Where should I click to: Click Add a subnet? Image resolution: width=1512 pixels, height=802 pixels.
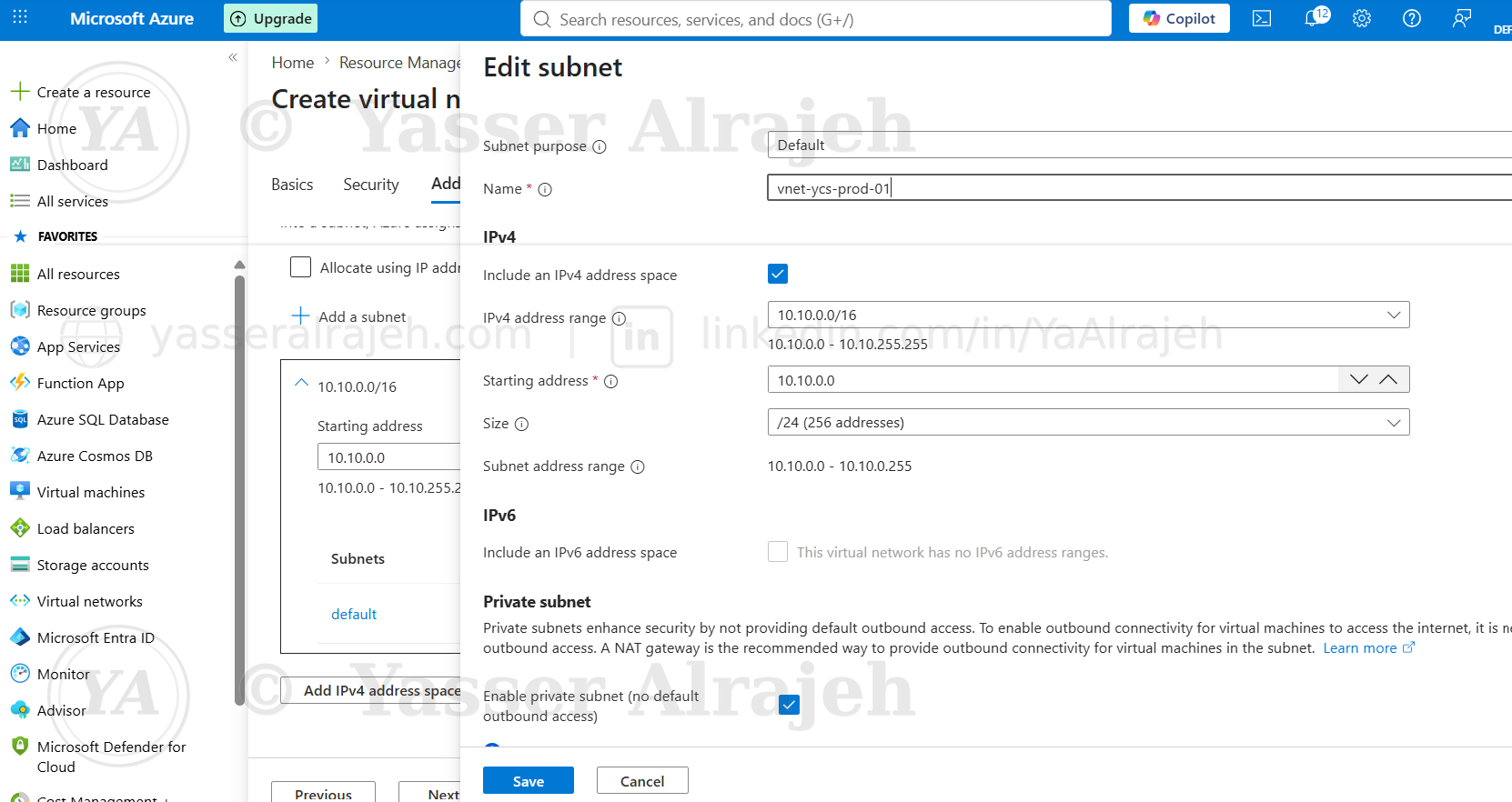pos(349,316)
